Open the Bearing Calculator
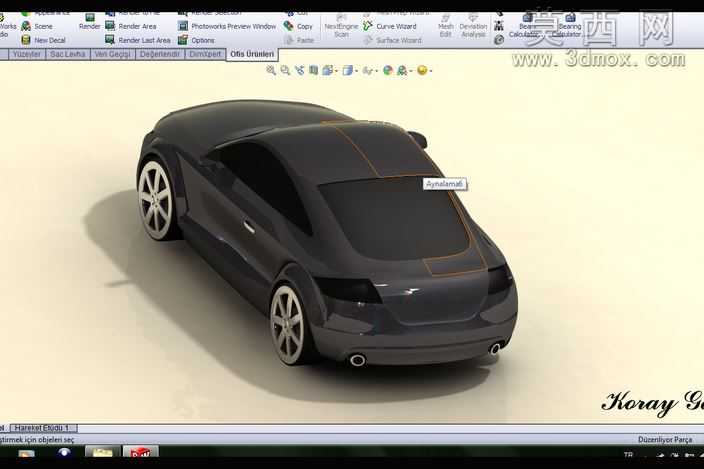The height and width of the screenshot is (469, 704). pos(567,26)
